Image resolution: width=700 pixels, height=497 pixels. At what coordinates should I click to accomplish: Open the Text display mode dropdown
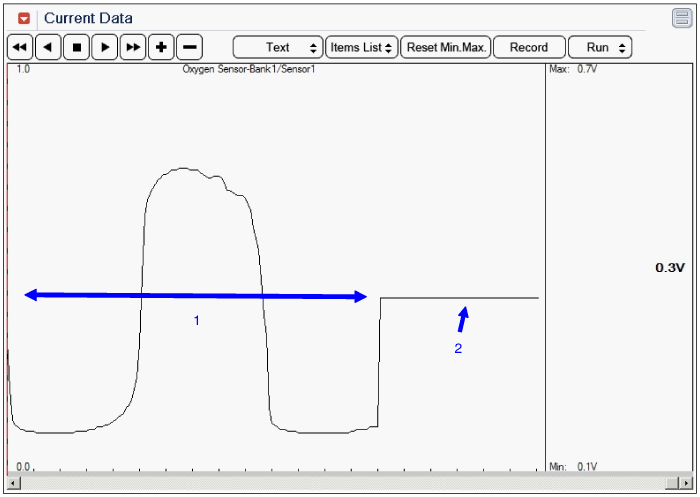pyautogui.click(x=278, y=47)
